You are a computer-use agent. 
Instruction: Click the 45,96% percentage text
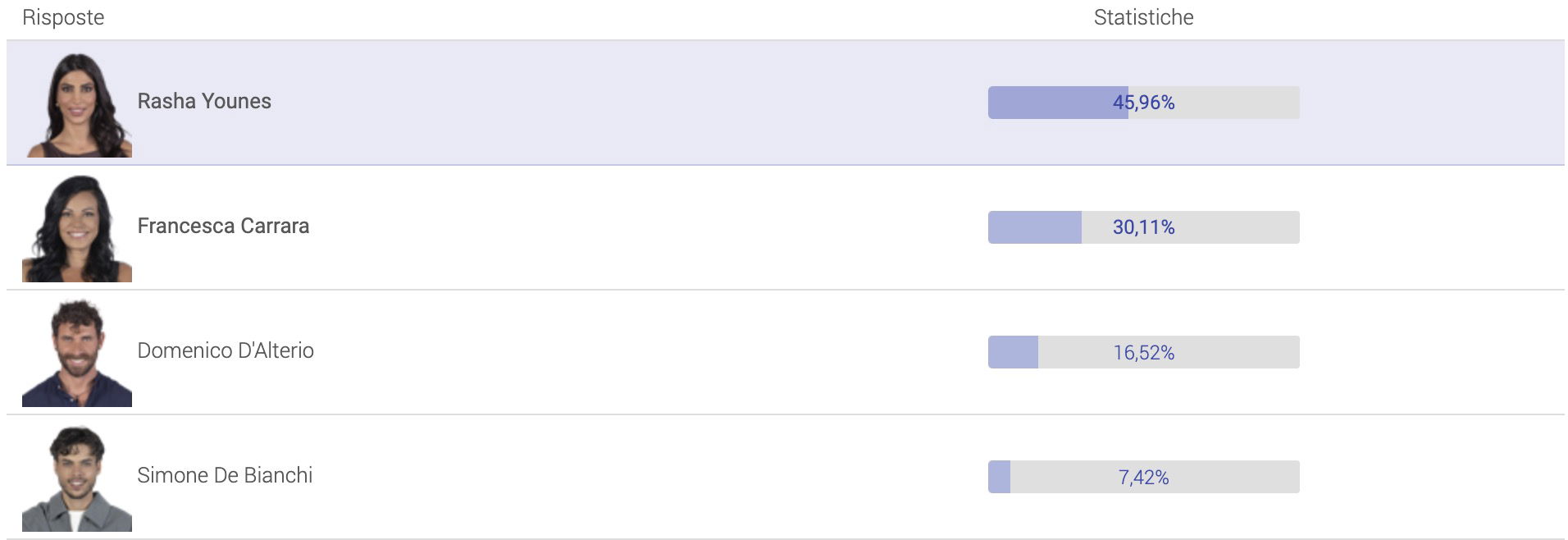click(1143, 103)
